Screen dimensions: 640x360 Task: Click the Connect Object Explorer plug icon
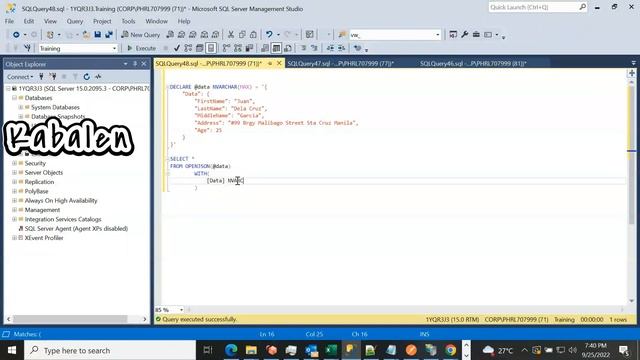point(41,77)
